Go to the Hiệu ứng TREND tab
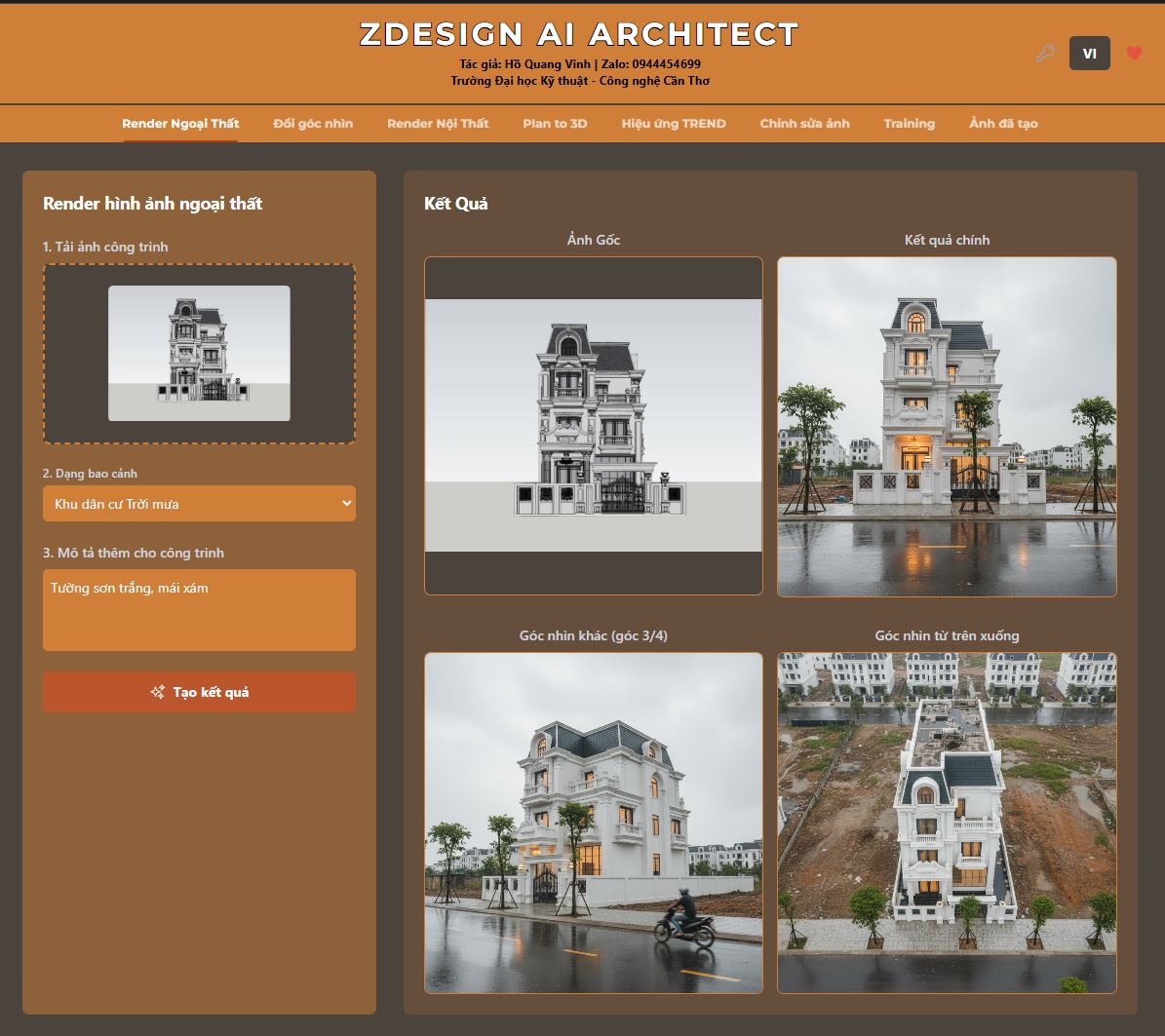The height and width of the screenshot is (1036, 1165). point(674,124)
